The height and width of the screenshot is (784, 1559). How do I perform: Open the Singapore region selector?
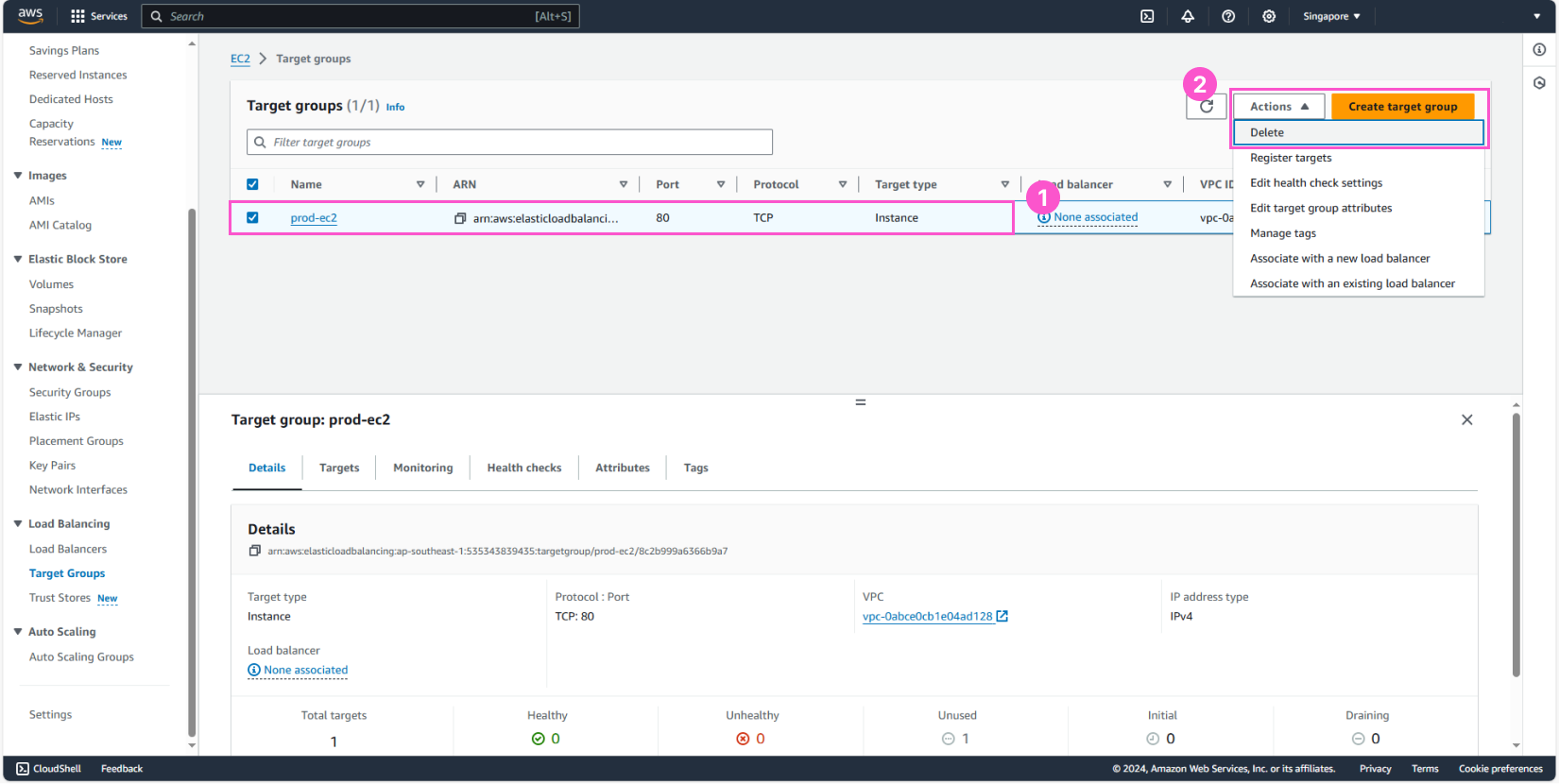coord(1331,16)
